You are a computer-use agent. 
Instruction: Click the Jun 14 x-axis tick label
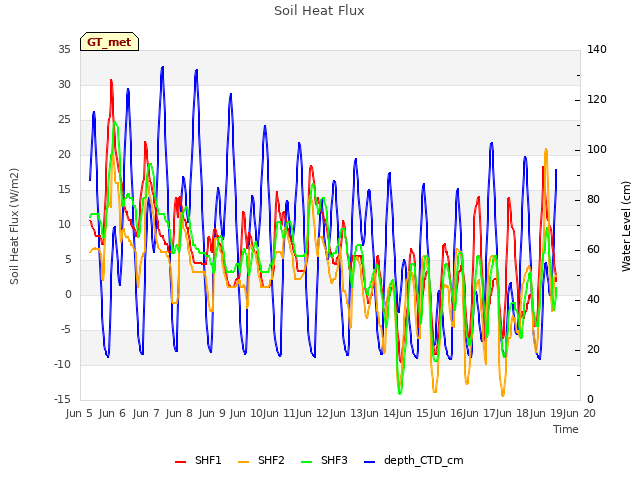pos(380,413)
